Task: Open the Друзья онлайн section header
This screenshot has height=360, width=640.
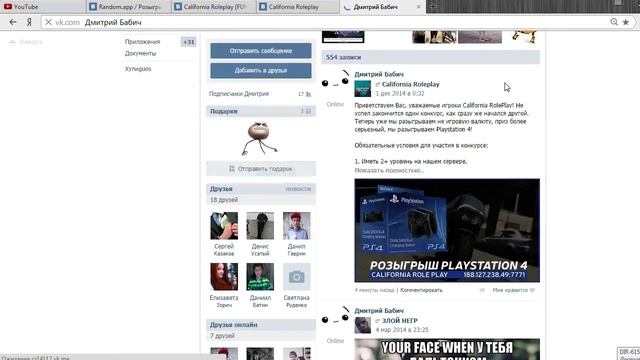Action: tap(261, 324)
